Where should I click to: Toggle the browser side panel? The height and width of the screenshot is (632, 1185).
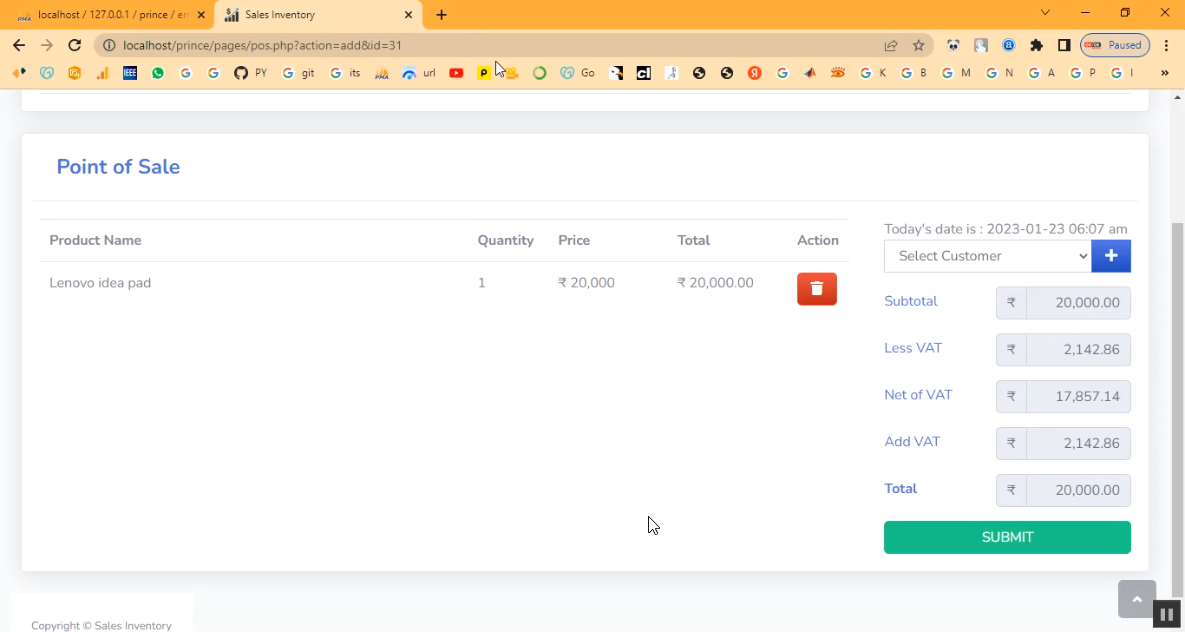1064,45
